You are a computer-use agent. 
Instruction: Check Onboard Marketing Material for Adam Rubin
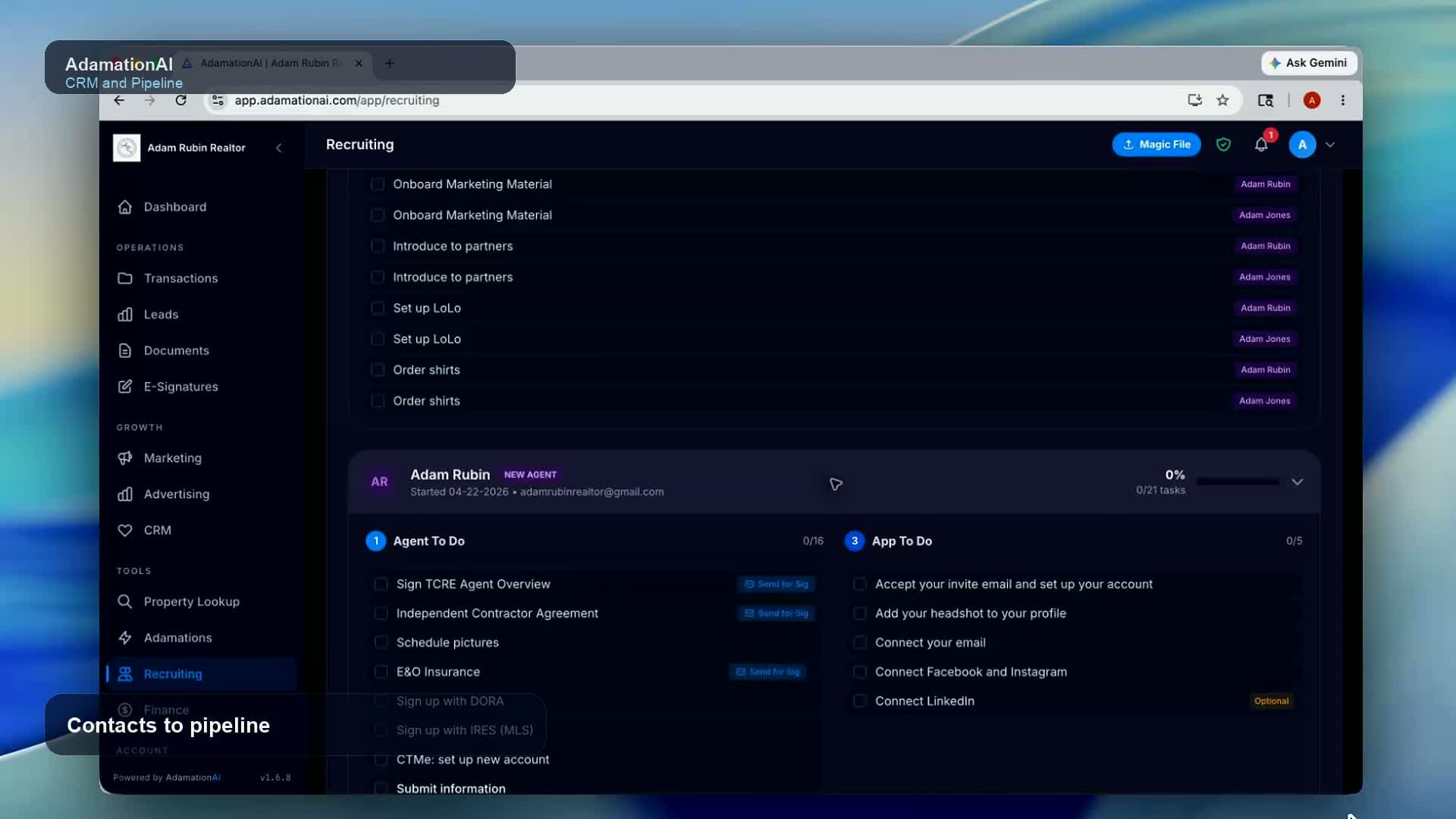(x=377, y=184)
